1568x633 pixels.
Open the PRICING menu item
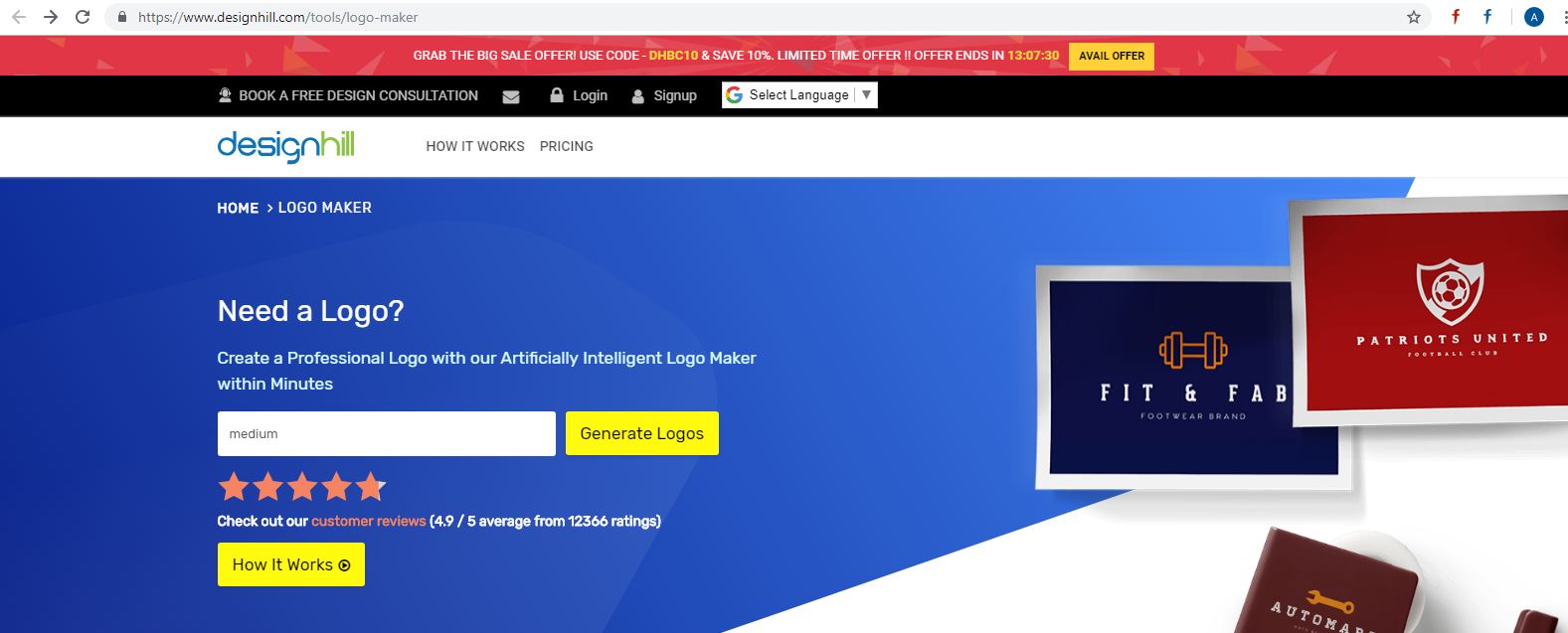pos(567,146)
